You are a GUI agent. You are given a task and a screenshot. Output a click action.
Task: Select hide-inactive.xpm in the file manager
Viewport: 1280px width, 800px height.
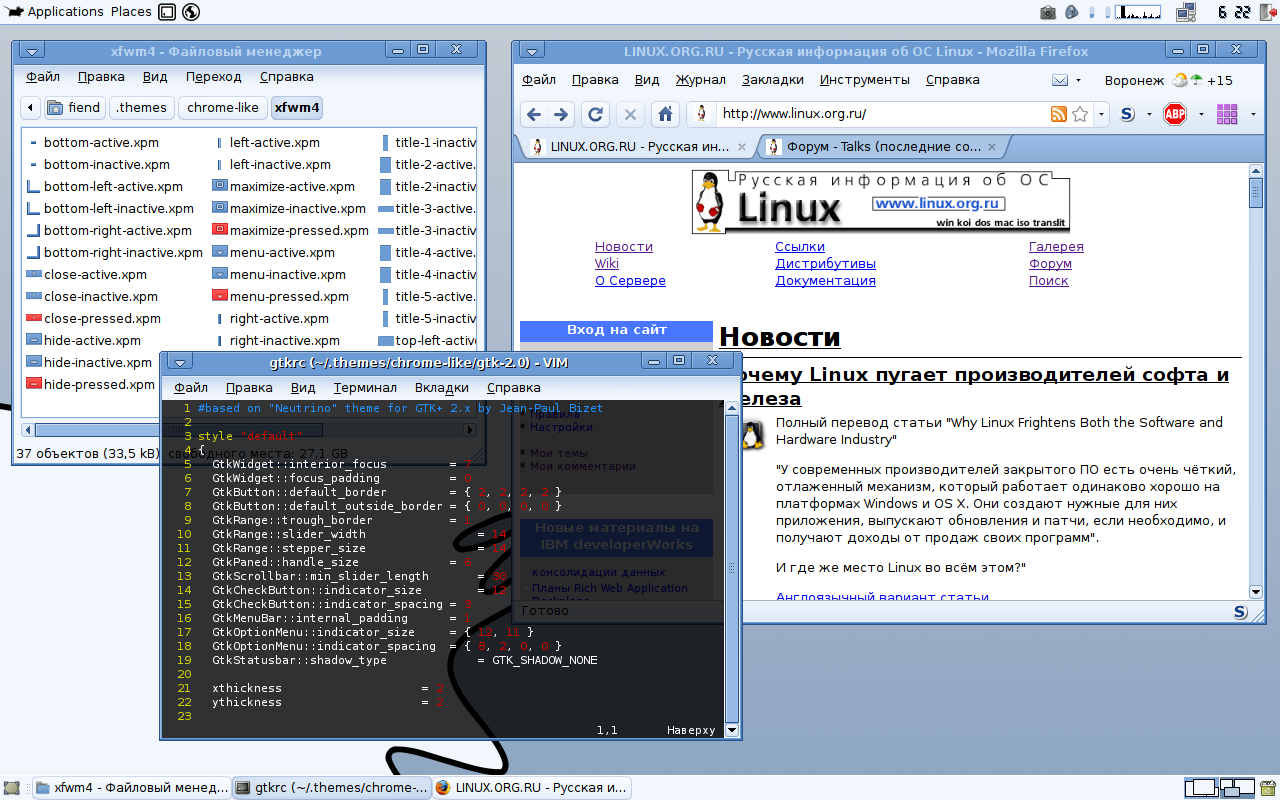pos(89,362)
